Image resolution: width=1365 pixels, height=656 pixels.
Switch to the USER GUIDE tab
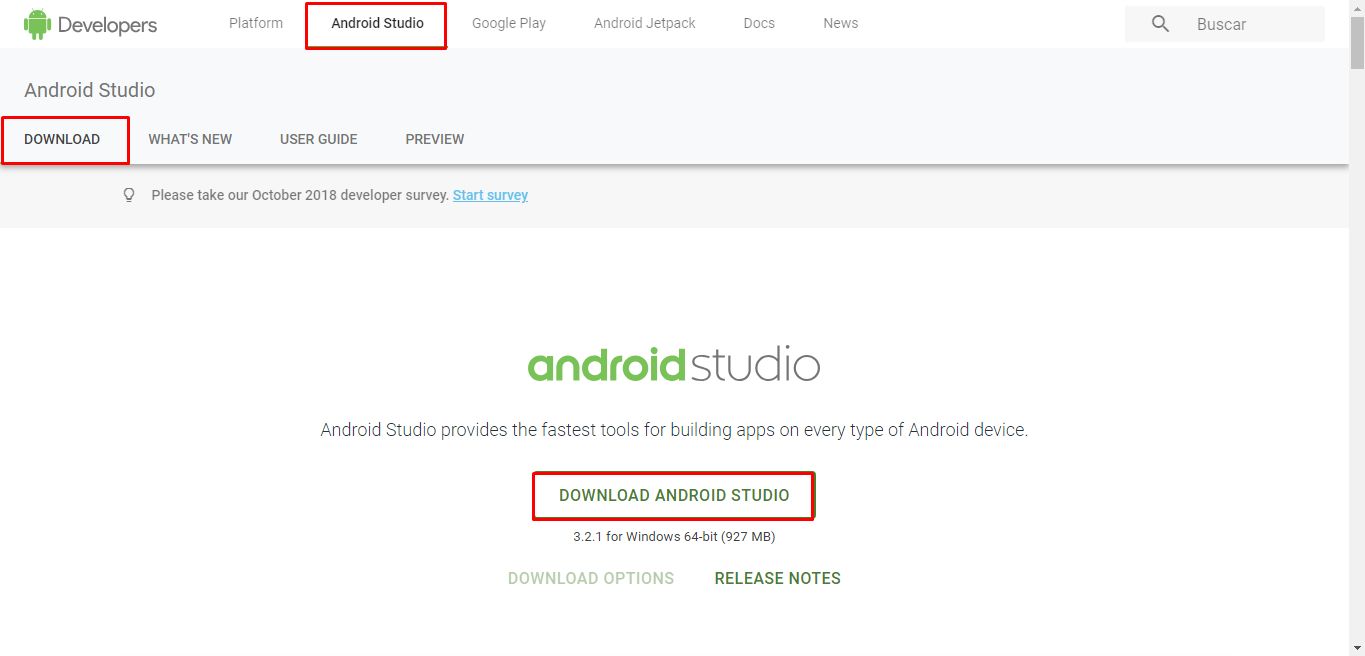tap(319, 139)
